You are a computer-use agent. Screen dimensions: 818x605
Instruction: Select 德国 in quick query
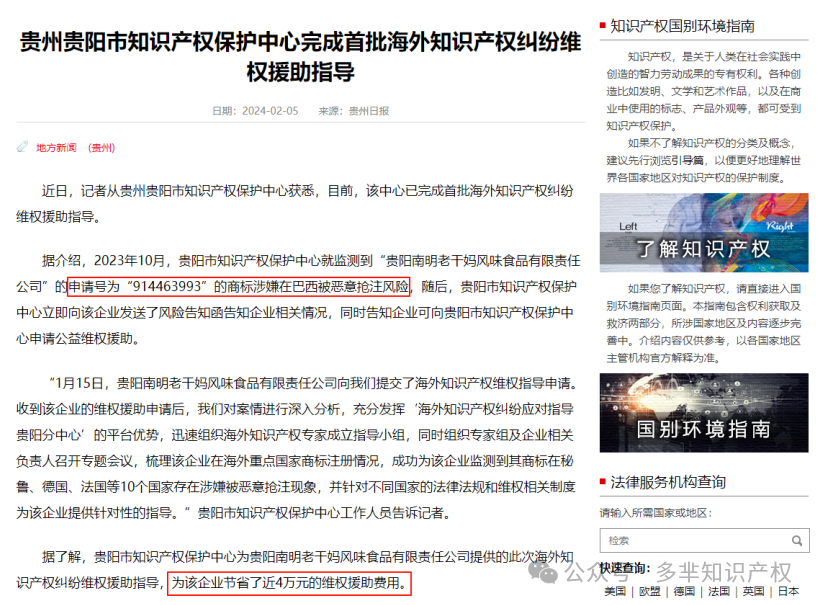point(684,591)
